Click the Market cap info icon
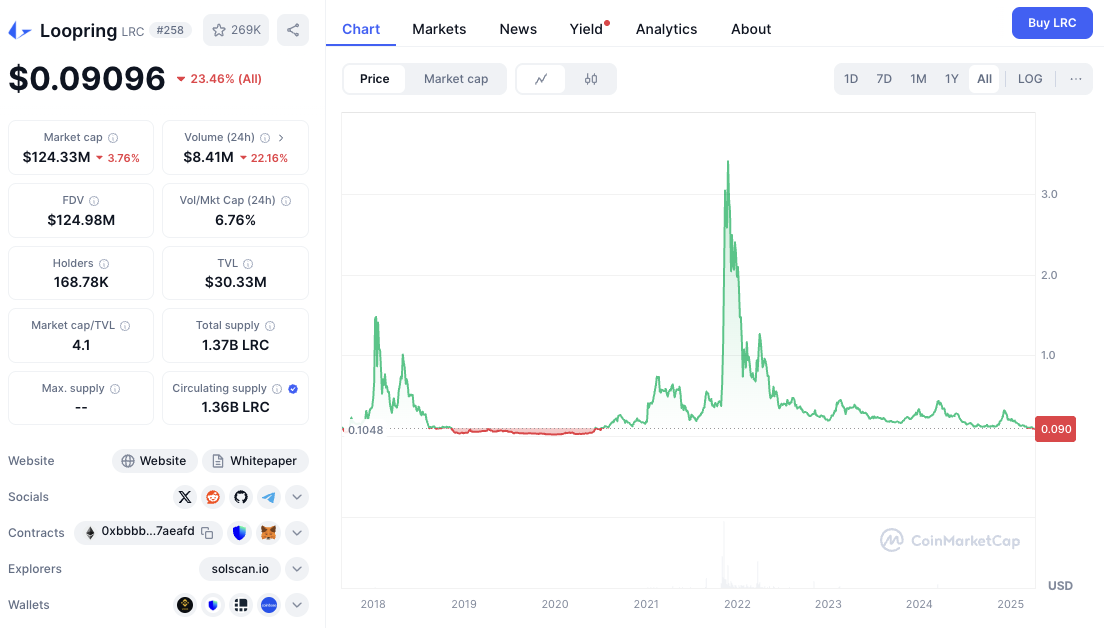The image size is (1104, 628). (113, 138)
